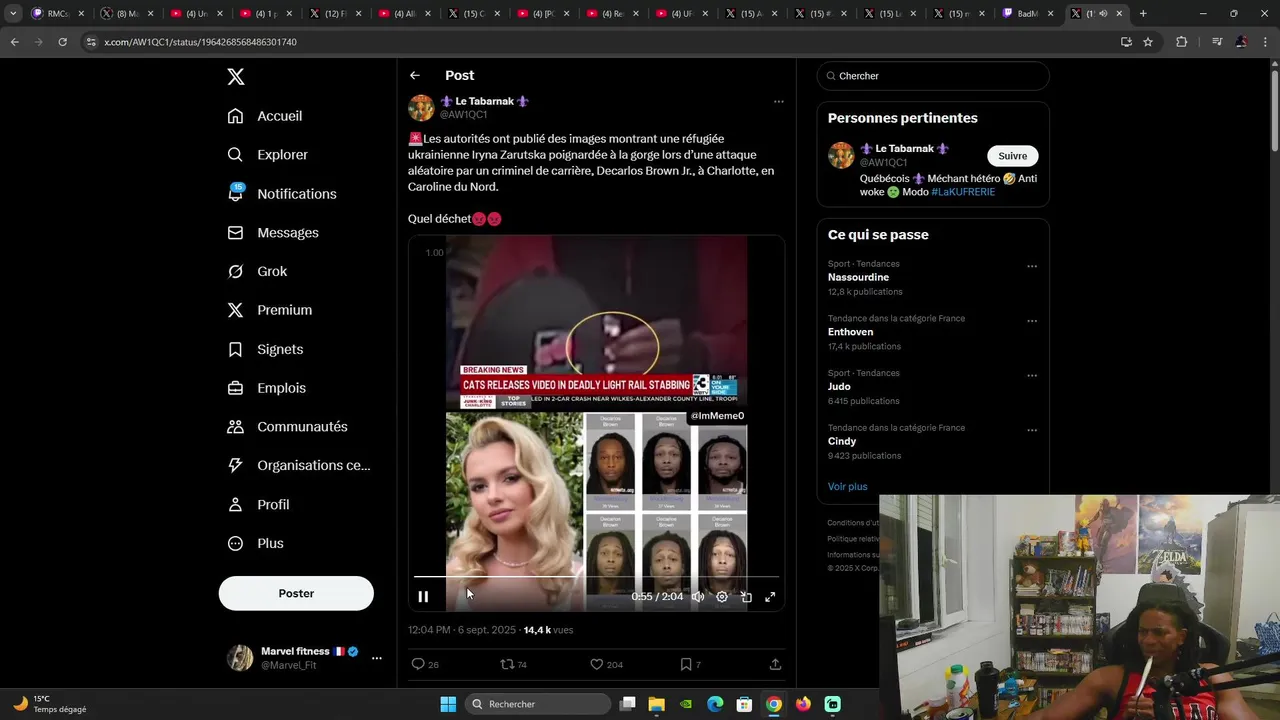Repost the post with 74 reposts
Viewport: 1280px width, 720px height.
(x=513, y=664)
